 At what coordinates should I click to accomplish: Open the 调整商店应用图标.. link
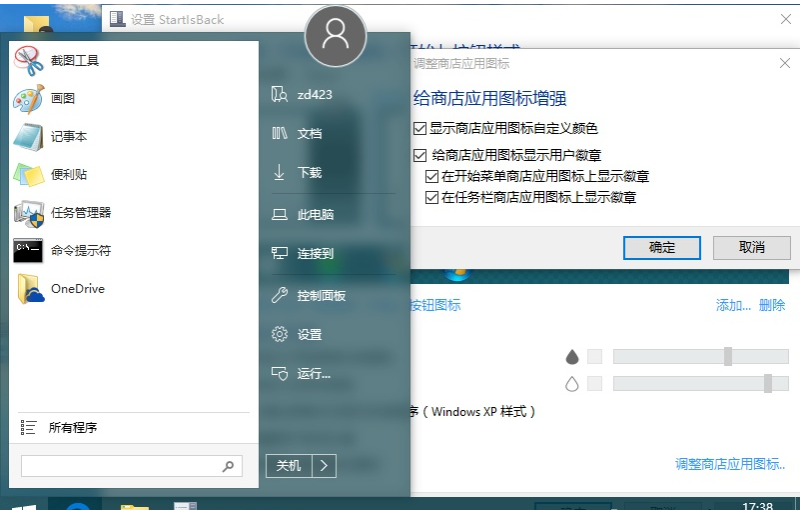click(x=730, y=464)
